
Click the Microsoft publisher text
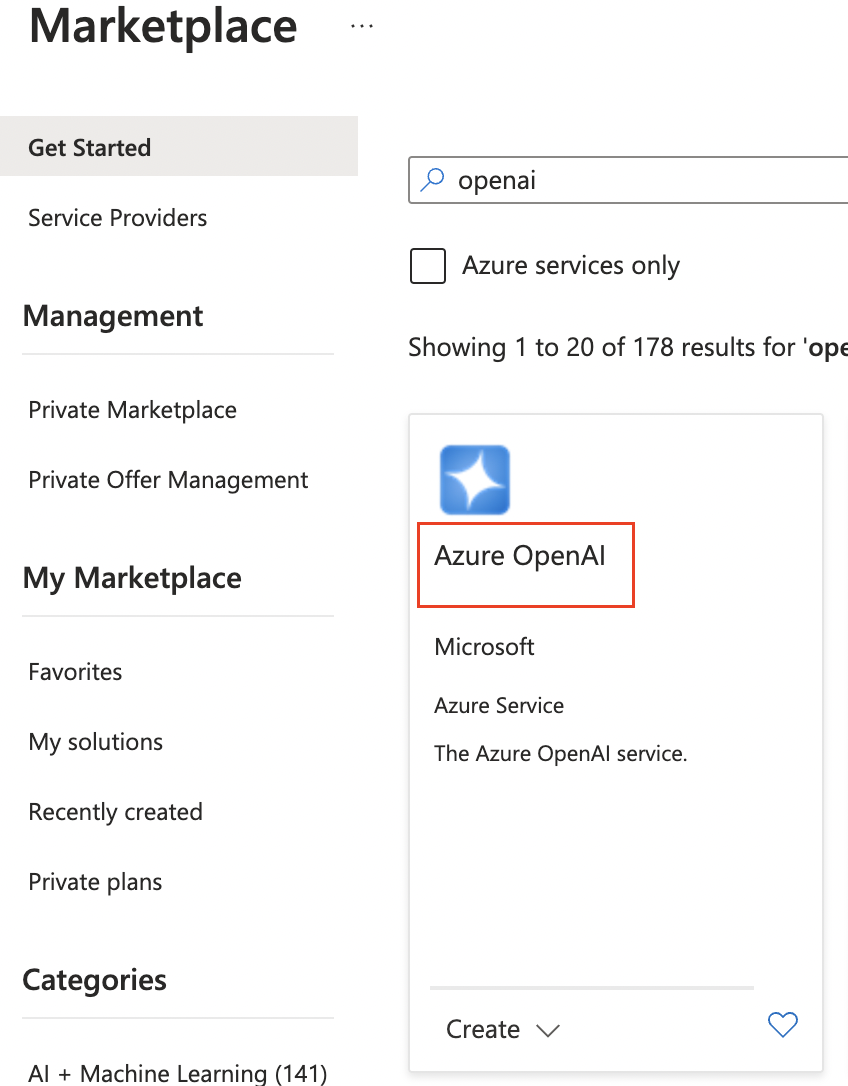coord(484,647)
